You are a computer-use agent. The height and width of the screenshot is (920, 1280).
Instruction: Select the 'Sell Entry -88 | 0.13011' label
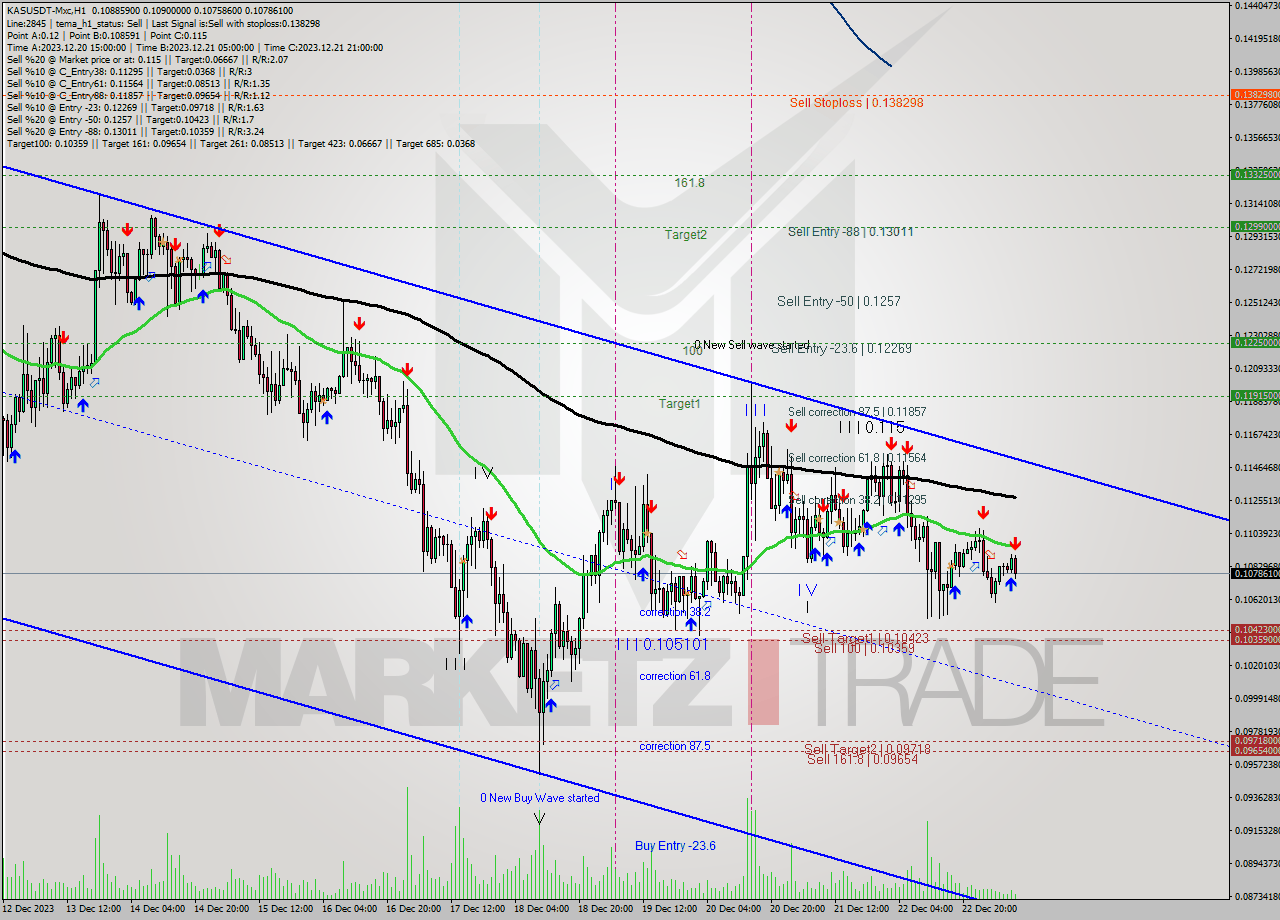(850, 231)
